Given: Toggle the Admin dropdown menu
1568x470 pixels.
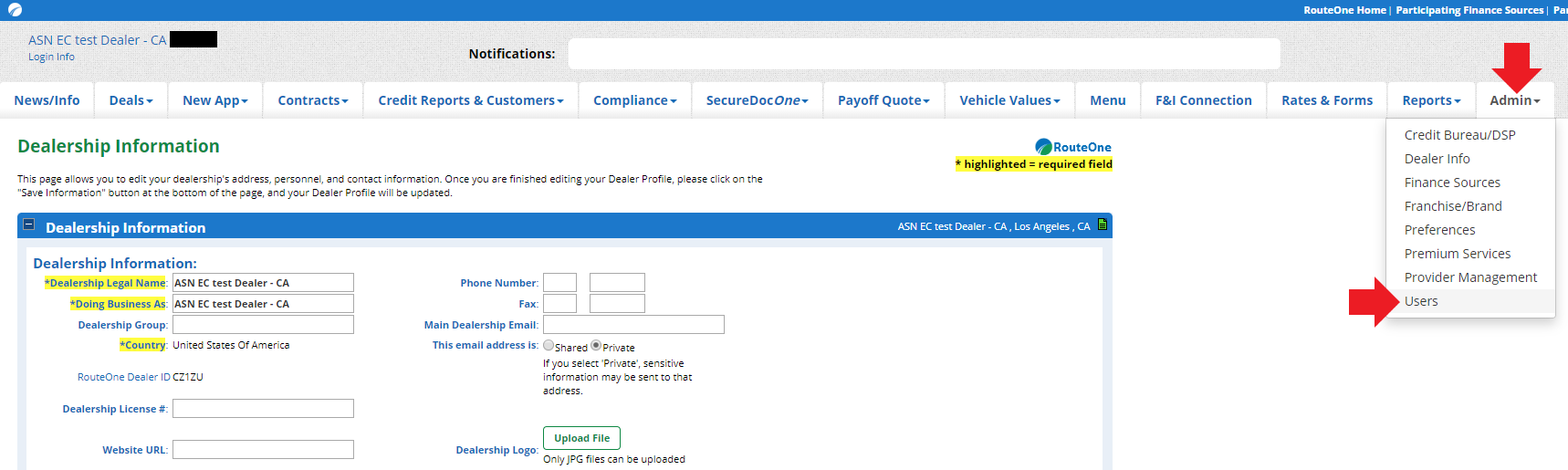Looking at the screenshot, I should pos(1515,100).
